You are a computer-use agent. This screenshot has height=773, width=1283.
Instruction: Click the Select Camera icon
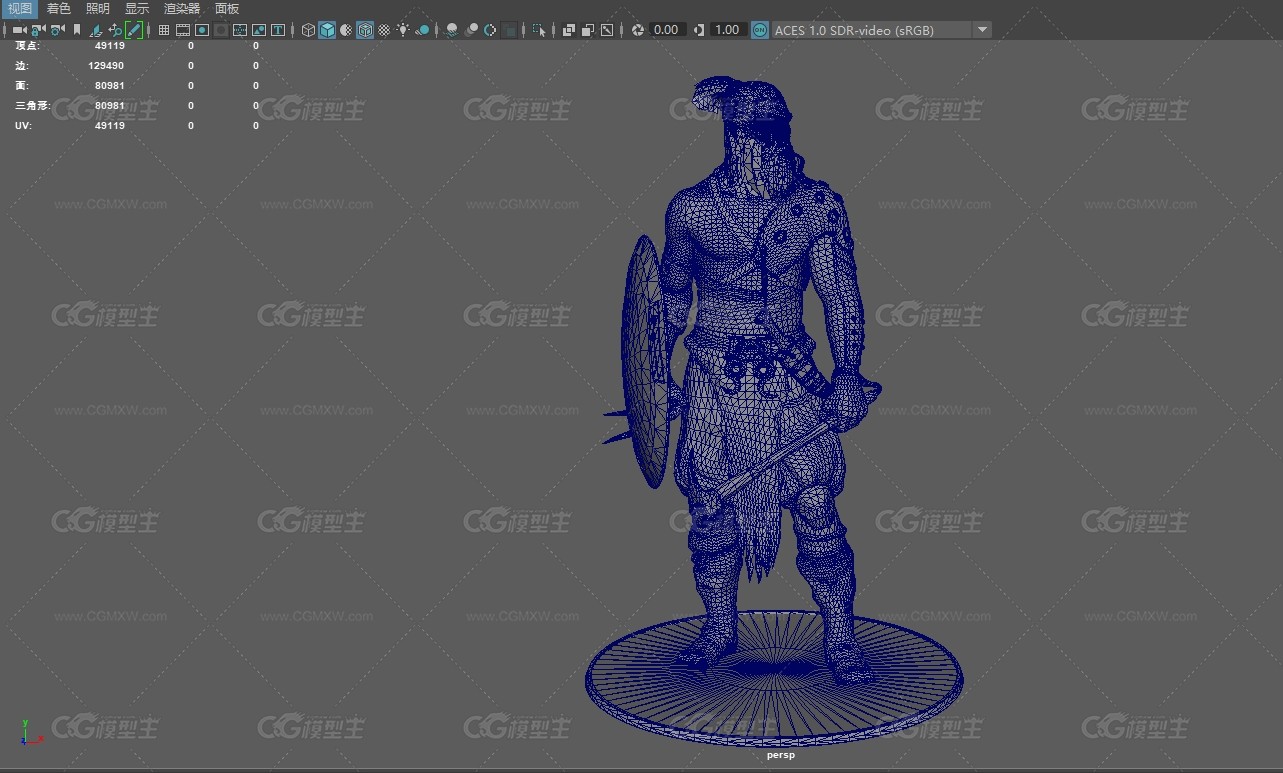pos(19,30)
